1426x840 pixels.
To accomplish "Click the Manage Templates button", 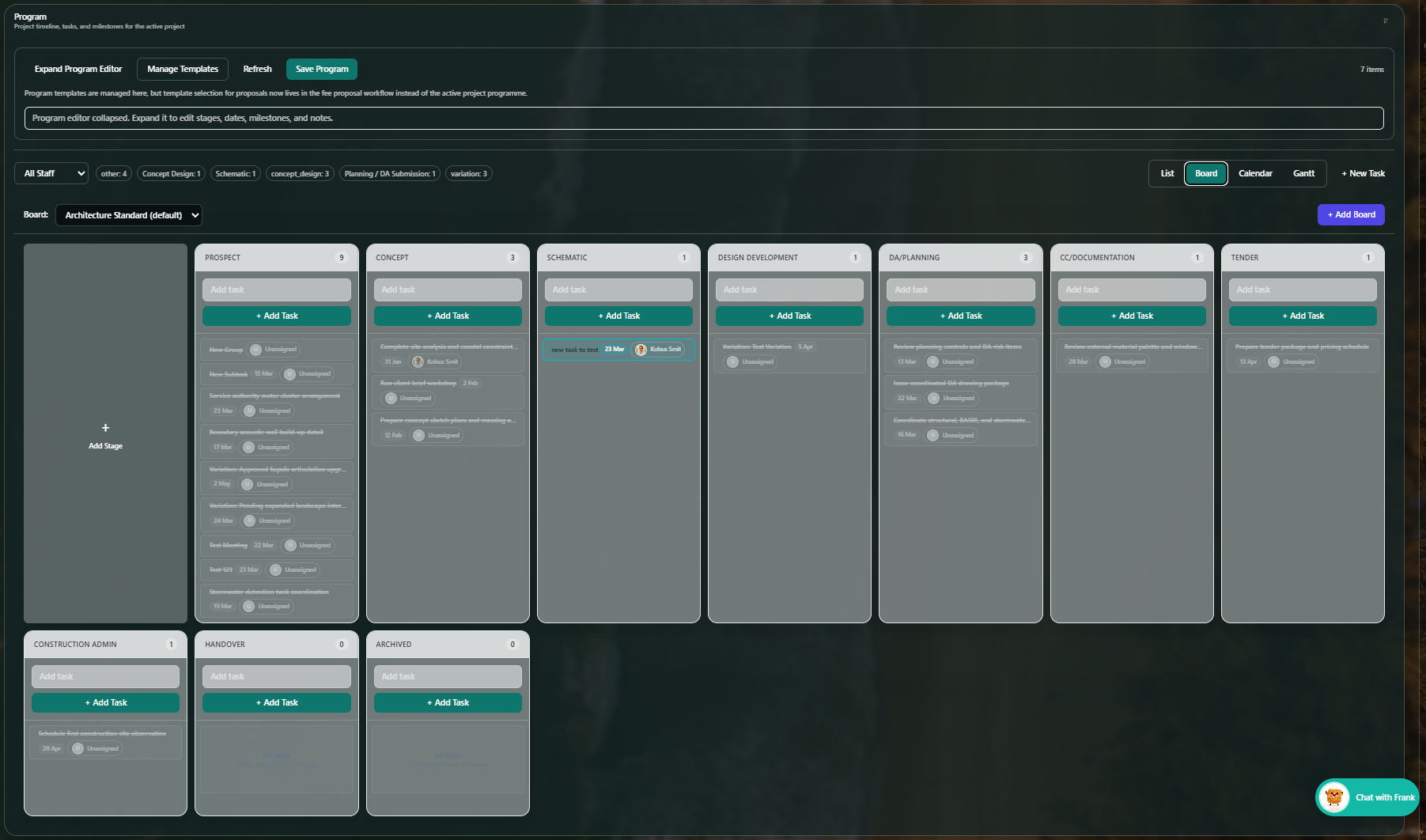I will pyautogui.click(x=183, y=69).
